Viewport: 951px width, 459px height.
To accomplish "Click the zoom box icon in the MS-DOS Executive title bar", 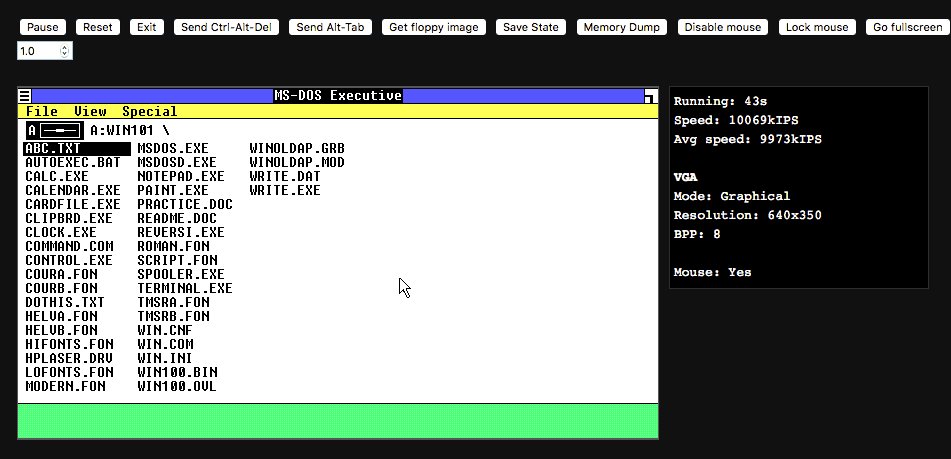I will tap(651, 96).
